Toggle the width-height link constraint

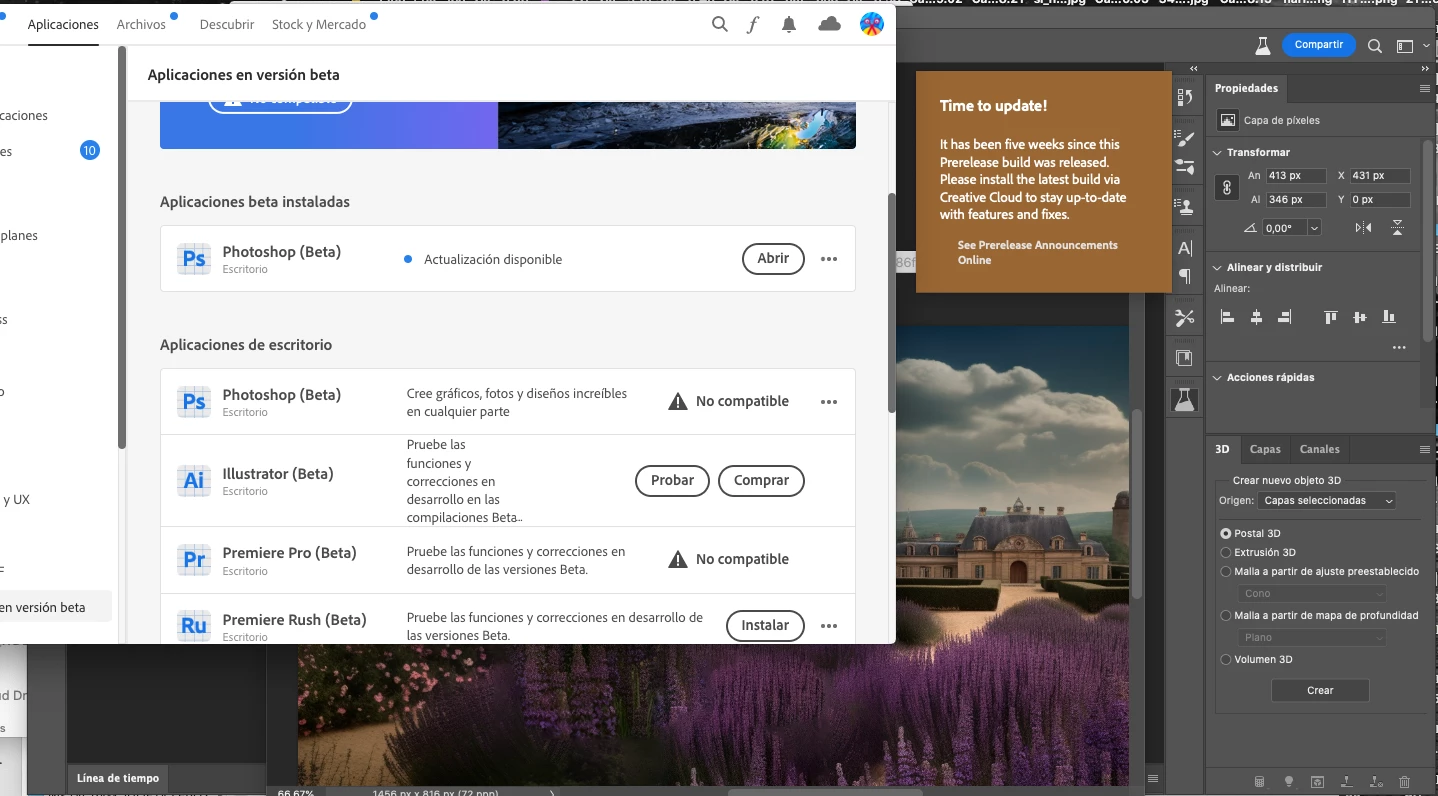(1228, 187)
